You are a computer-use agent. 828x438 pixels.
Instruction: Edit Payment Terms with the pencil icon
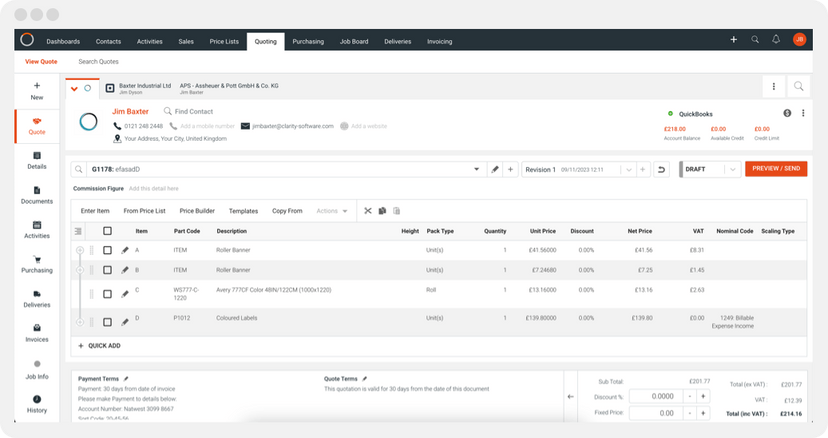[126, 380]
